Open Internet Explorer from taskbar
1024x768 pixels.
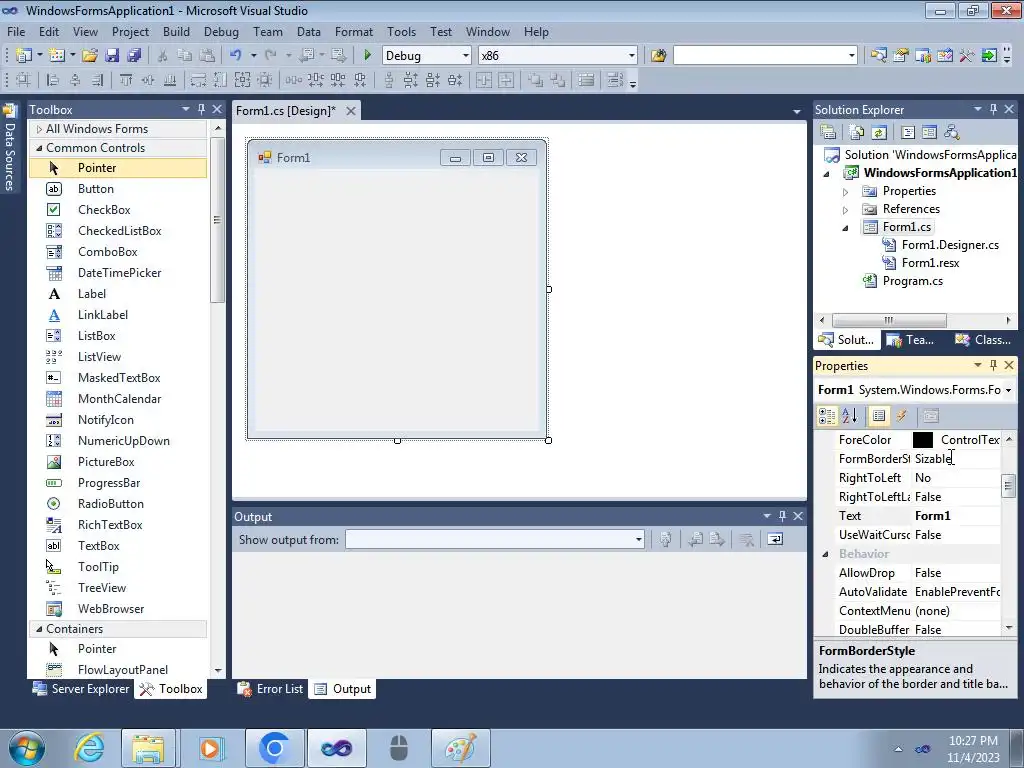point(89,748)
